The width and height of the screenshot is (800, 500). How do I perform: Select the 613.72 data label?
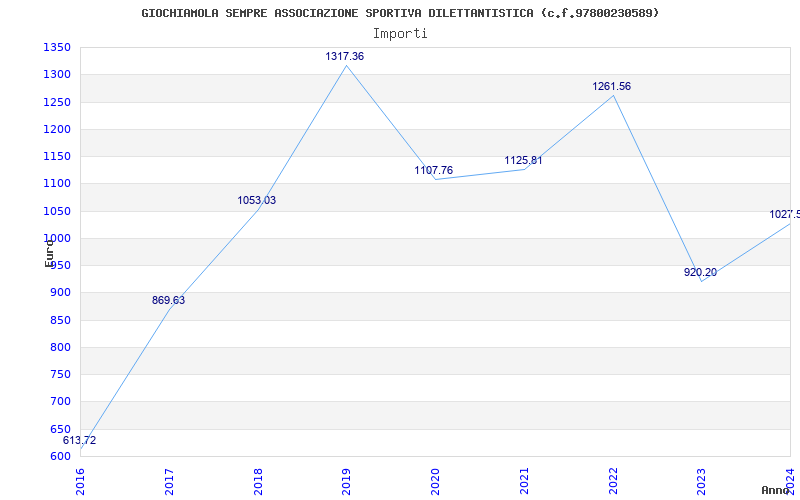pos(79,440)
